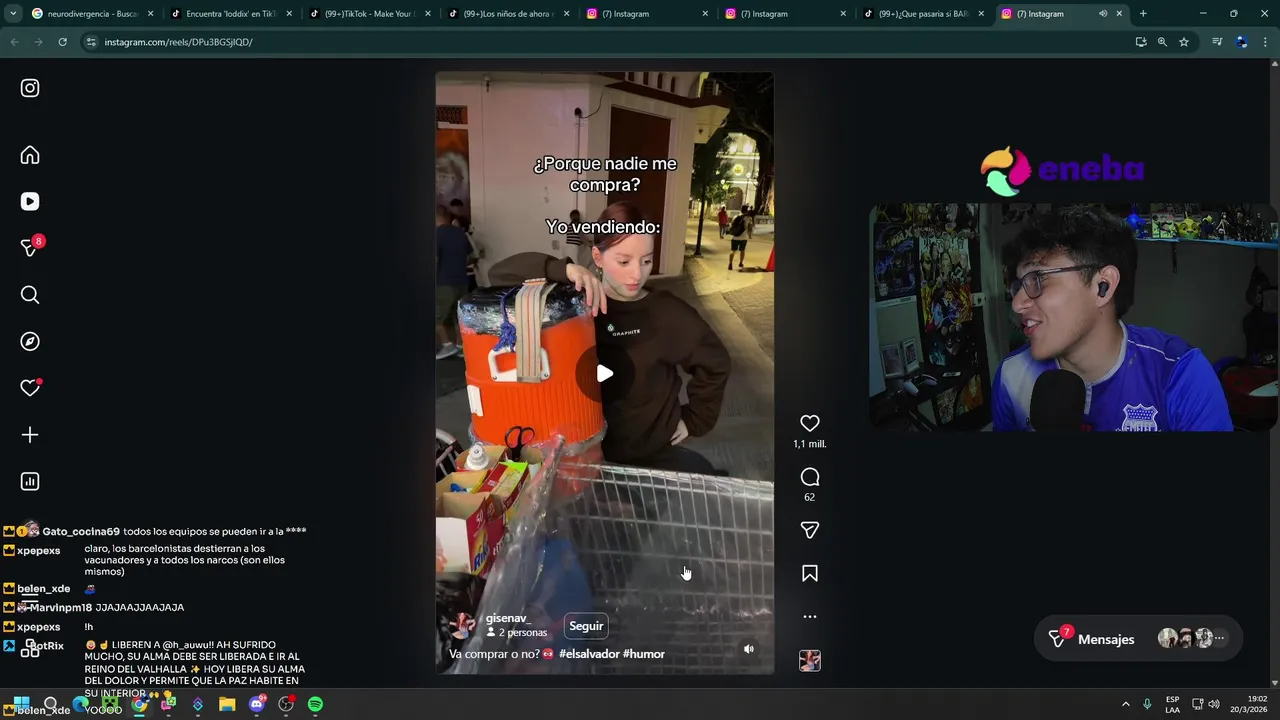
Task: Reload the Instagram page
Action: [x=62, y=42]
